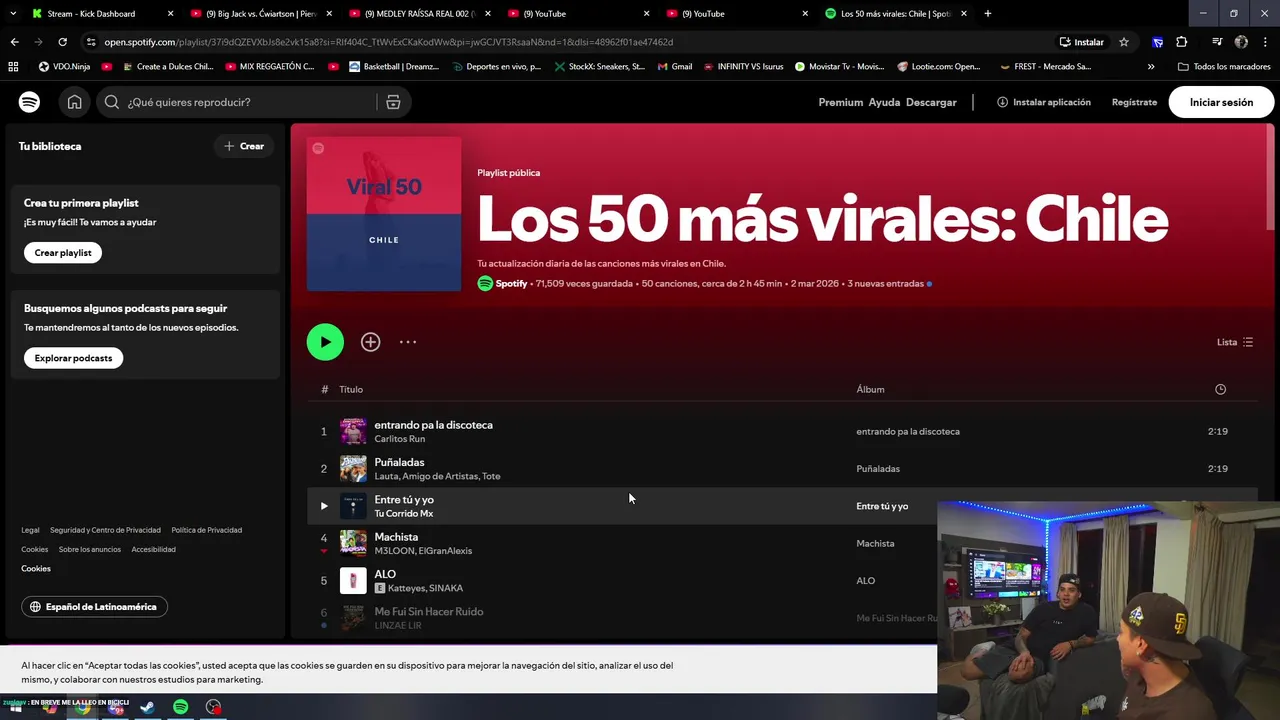Click the Viral 50 Chile playlist cover
The width and height of the screenshot is (1280, 720).
384,214
